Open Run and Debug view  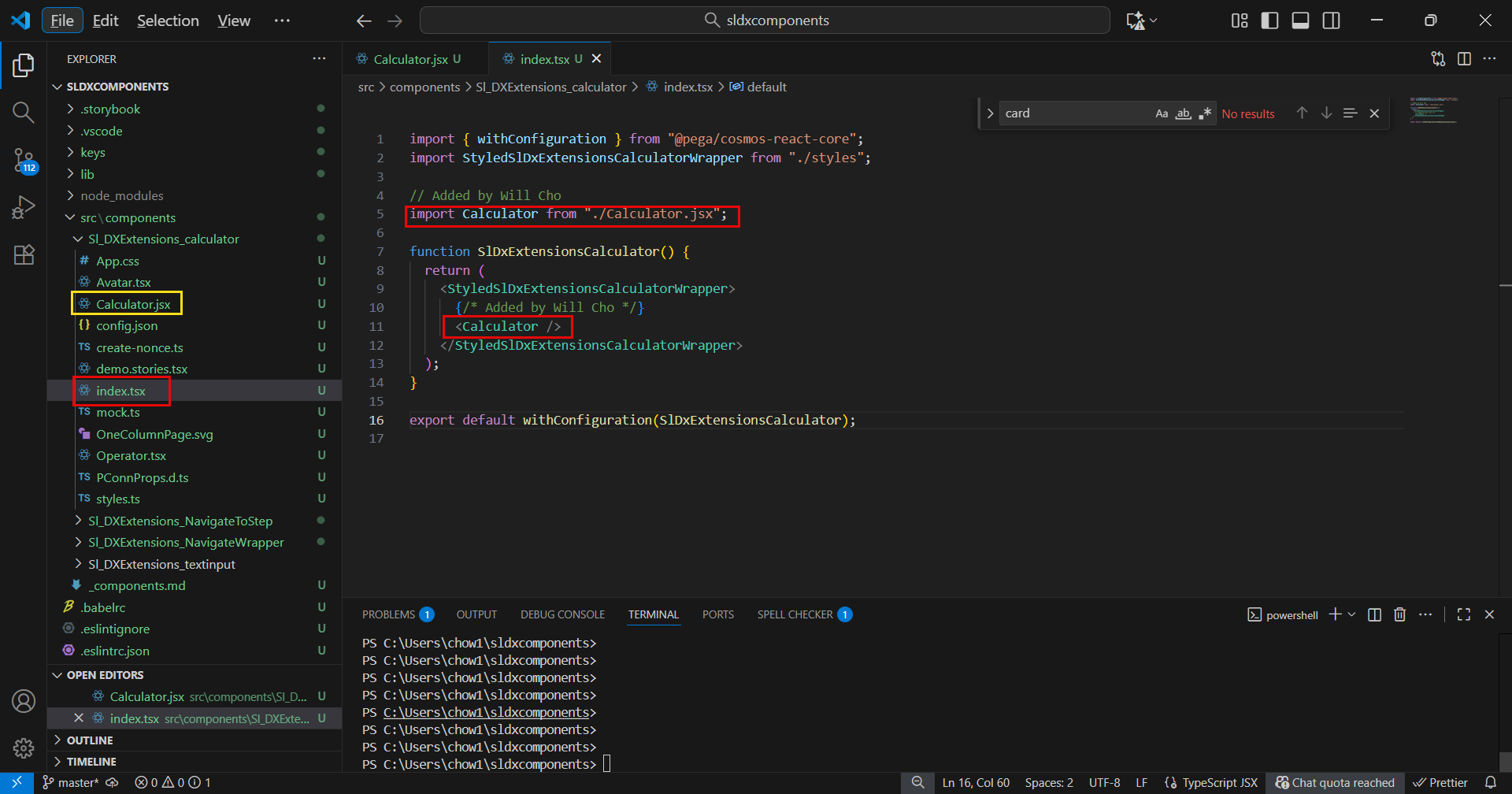pos(24,207)
